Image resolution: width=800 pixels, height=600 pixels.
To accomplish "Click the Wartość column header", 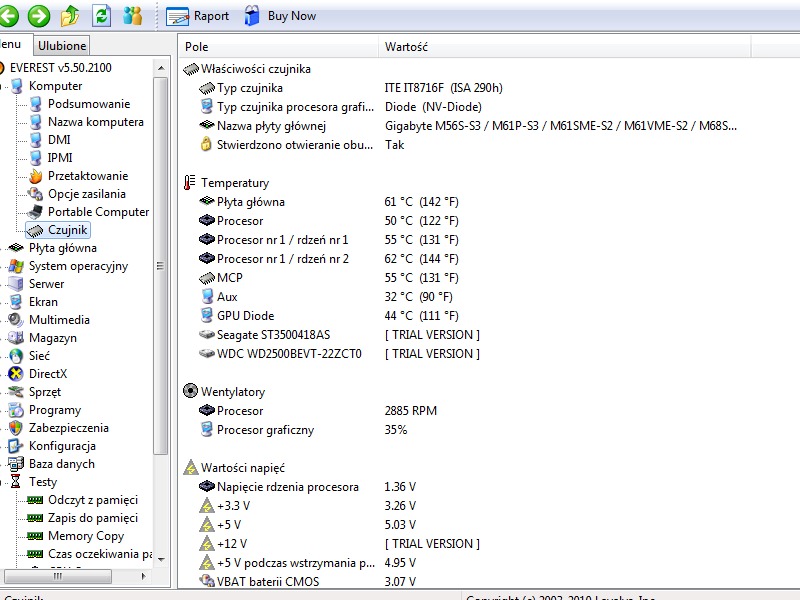I will point(407,47).
